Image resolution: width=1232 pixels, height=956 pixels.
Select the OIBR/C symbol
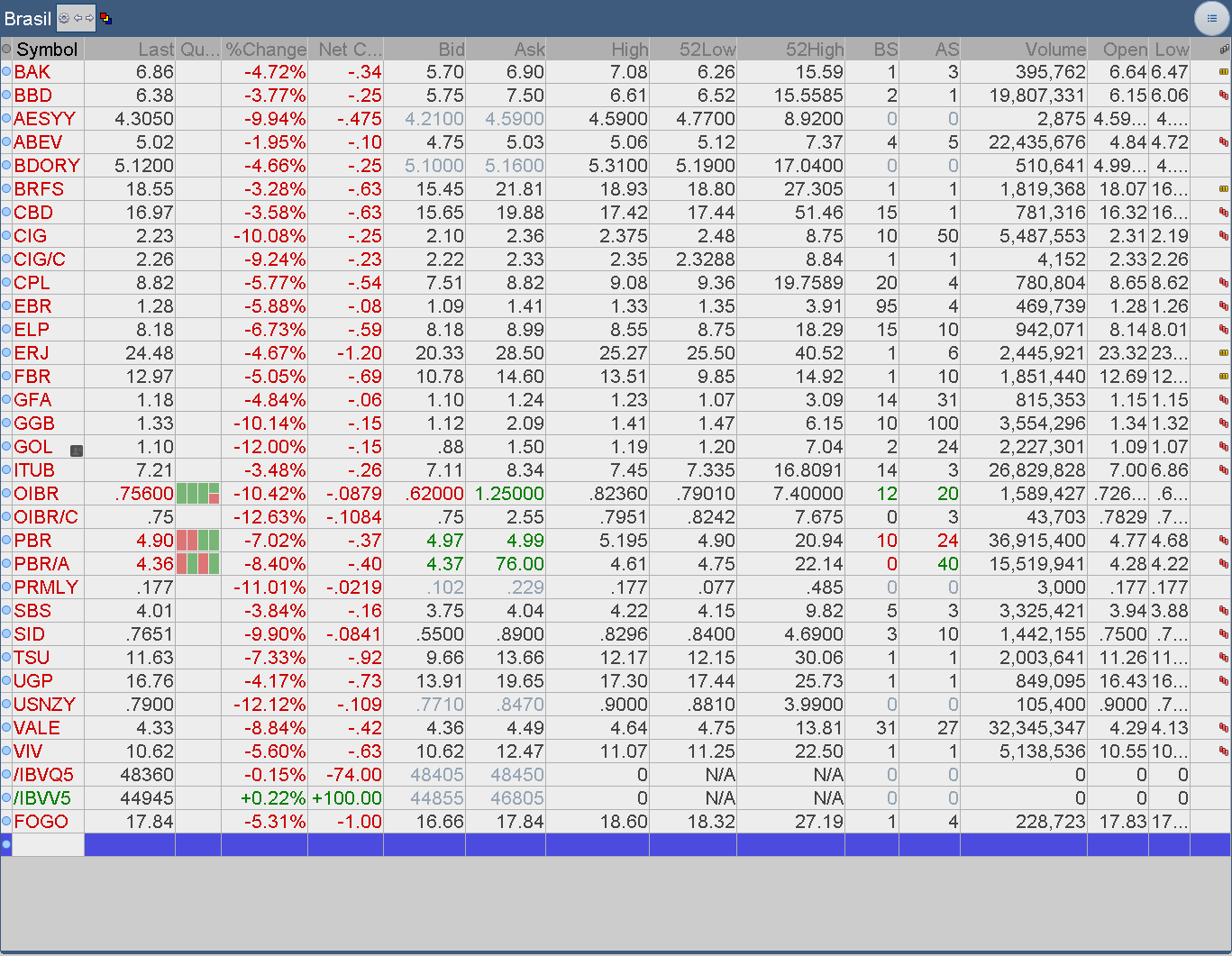coord(46,517)
